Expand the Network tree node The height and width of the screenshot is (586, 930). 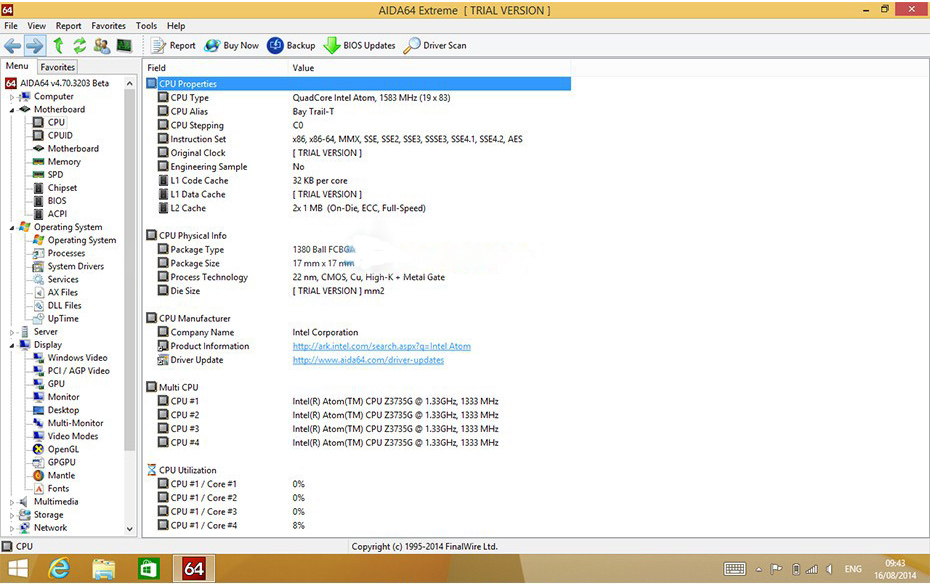(11, 528)
